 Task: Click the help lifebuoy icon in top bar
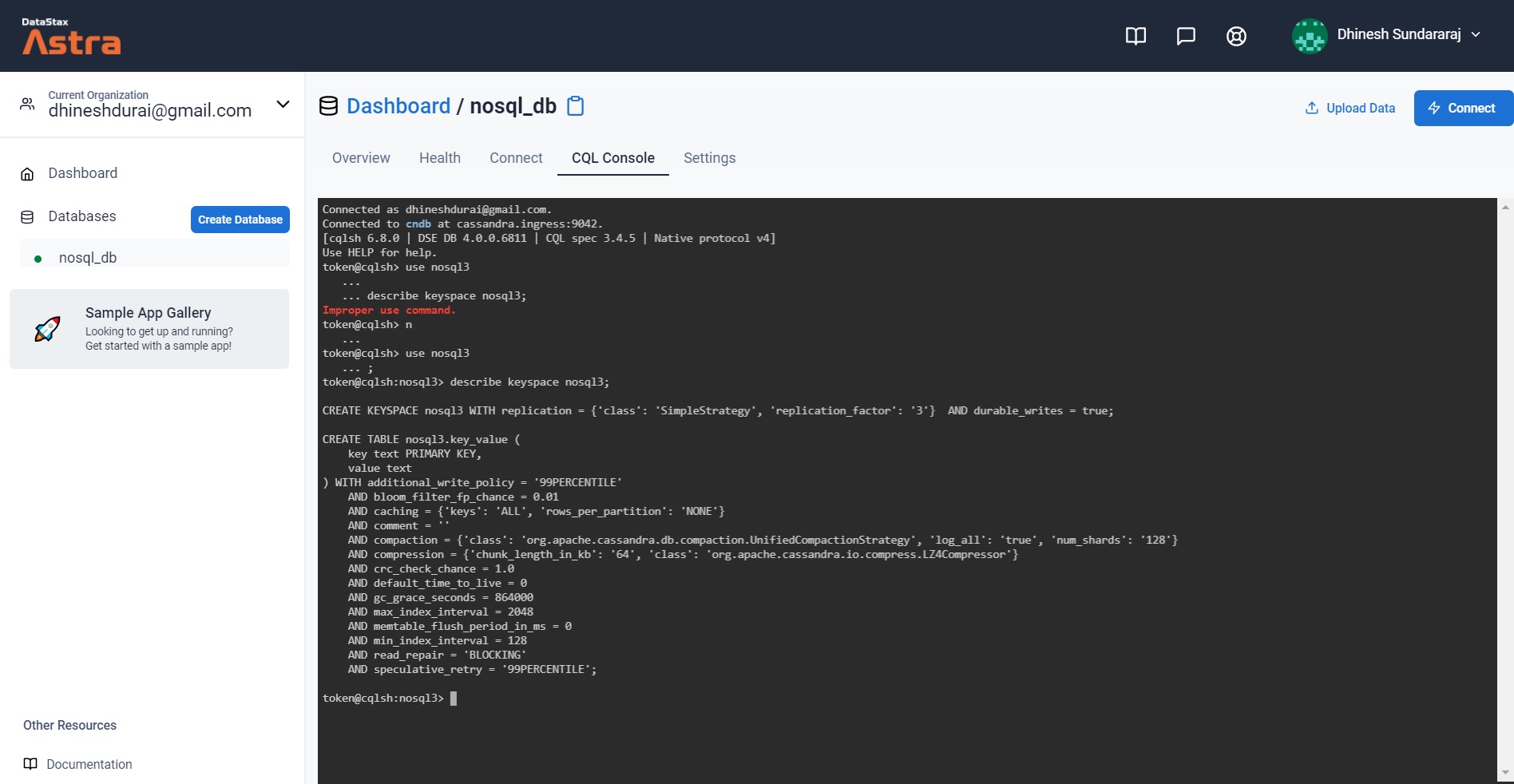1235,36
